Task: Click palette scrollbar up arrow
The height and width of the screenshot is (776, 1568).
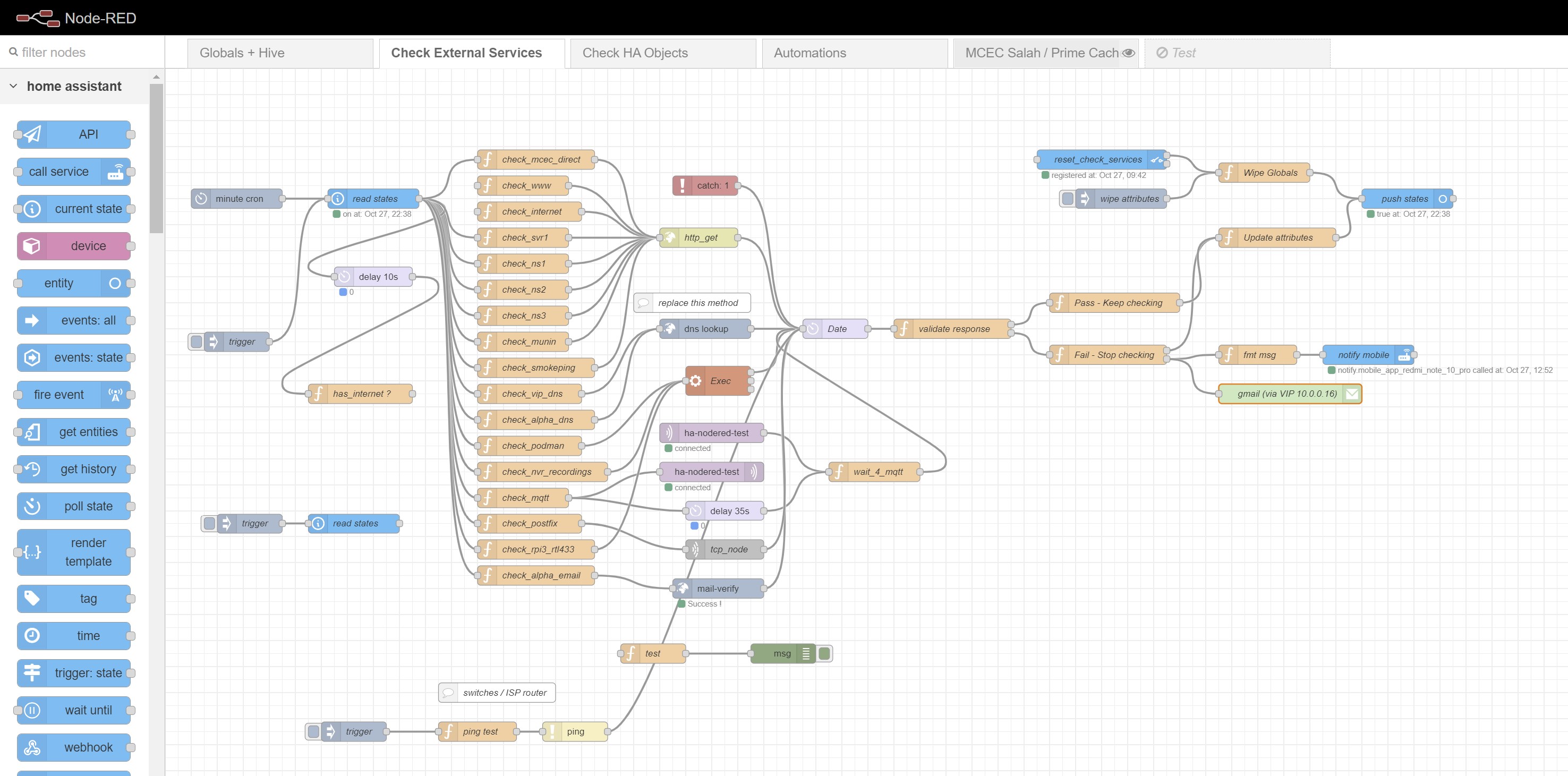Action: point(157,78)
